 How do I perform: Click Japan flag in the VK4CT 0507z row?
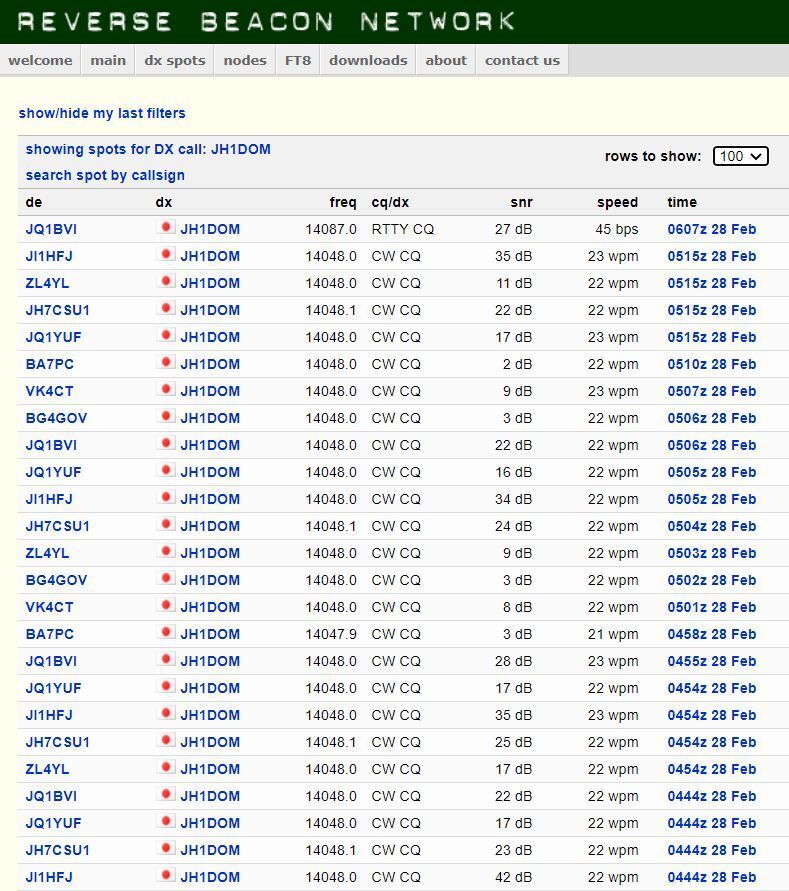(x=165, y=389)
